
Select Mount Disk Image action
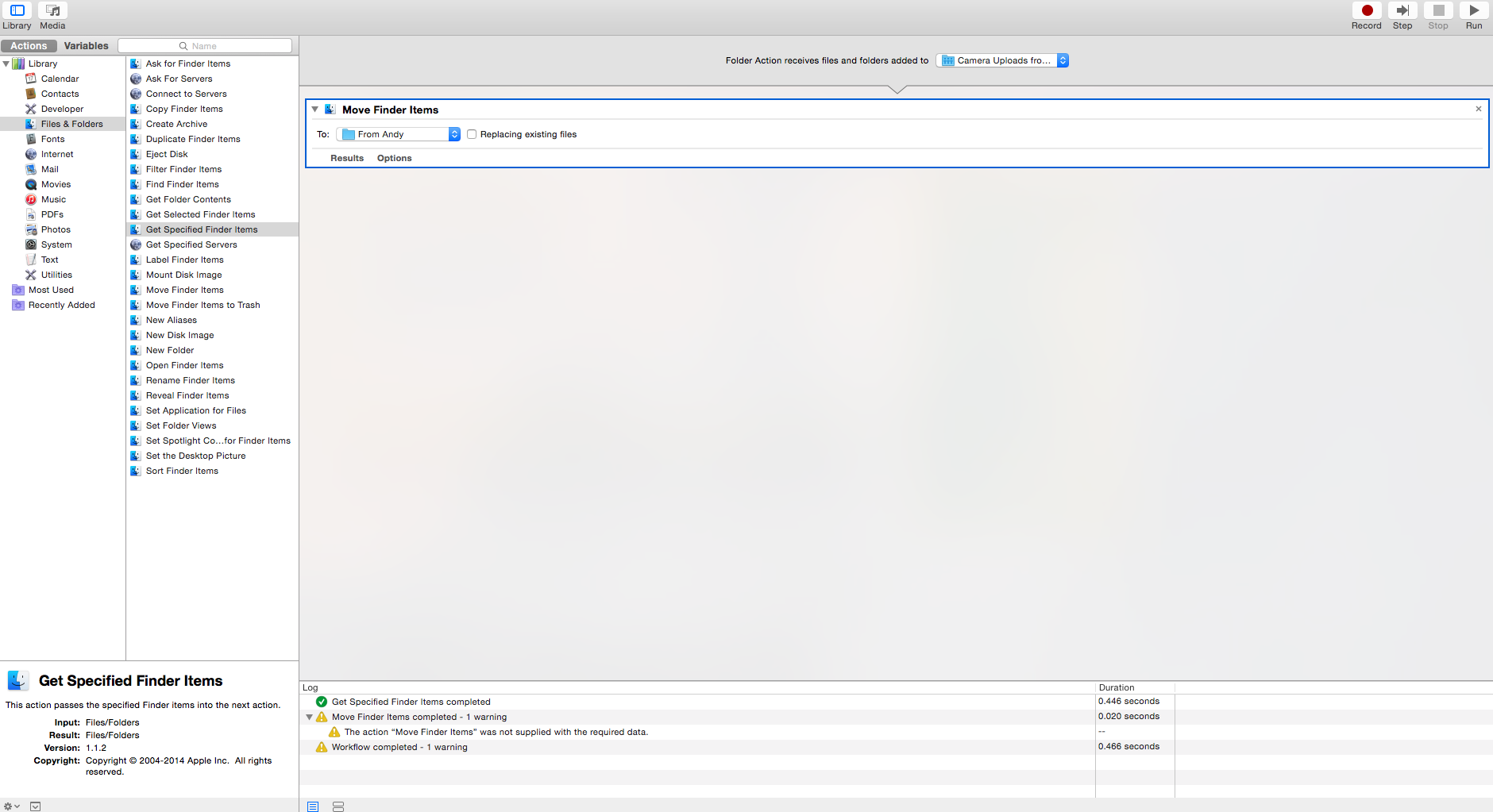(213, 275)
